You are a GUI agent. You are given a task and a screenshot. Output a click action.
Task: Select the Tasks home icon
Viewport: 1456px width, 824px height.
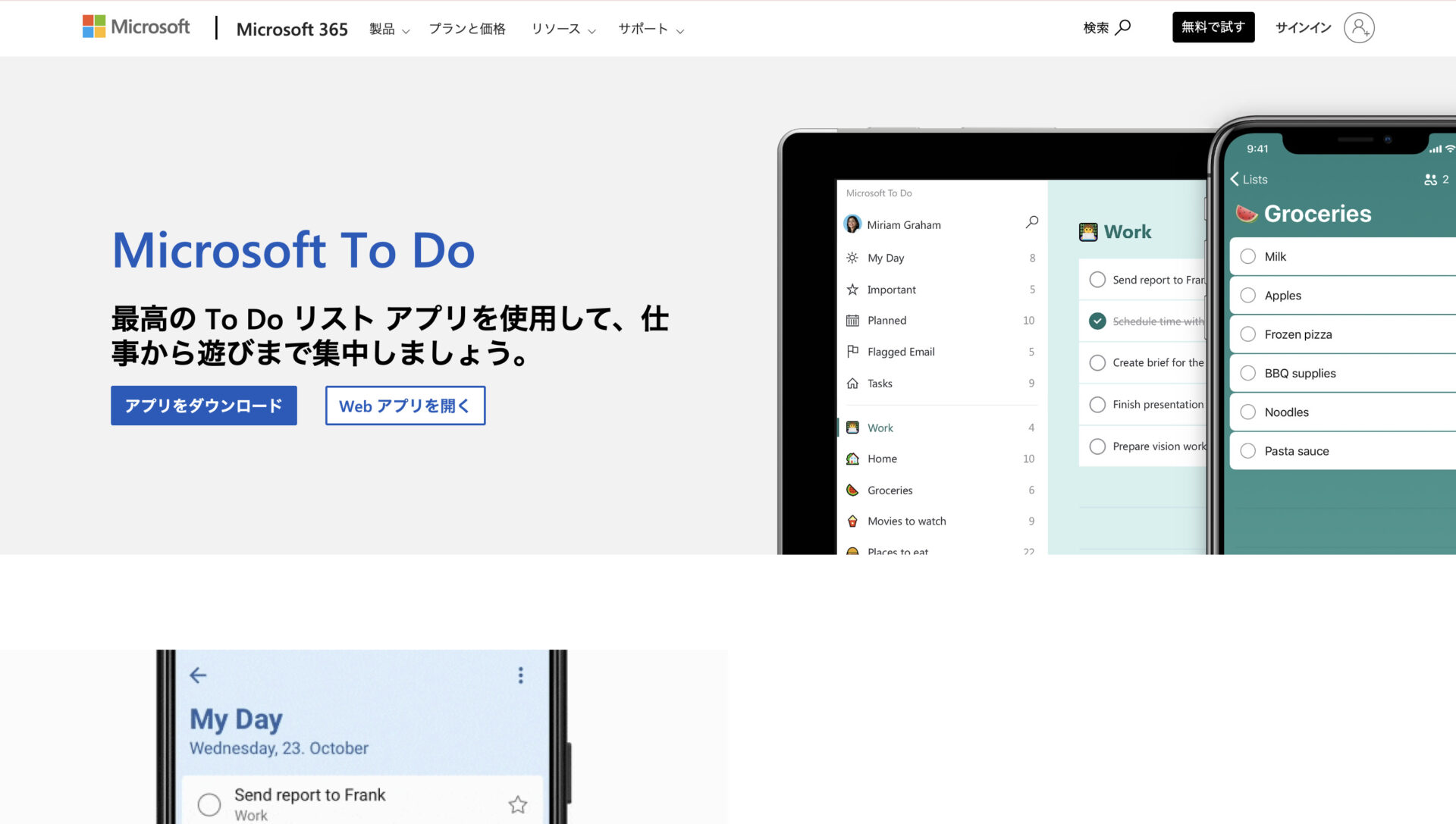pos(853,383)
